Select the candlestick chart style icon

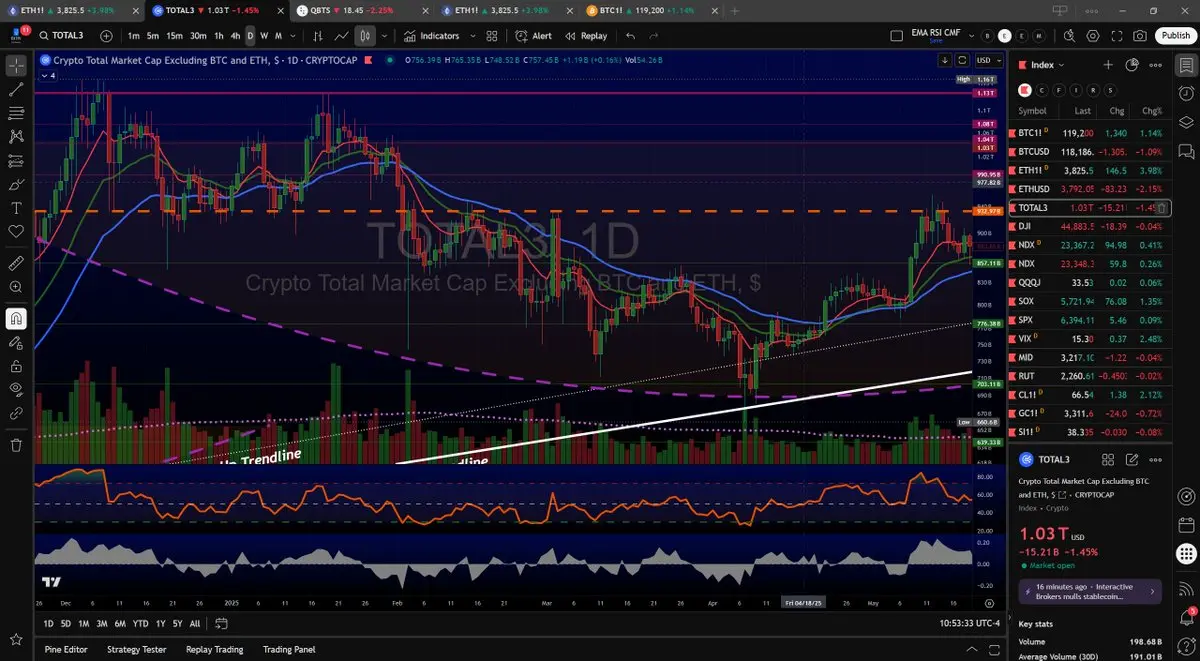pos(365,35)
